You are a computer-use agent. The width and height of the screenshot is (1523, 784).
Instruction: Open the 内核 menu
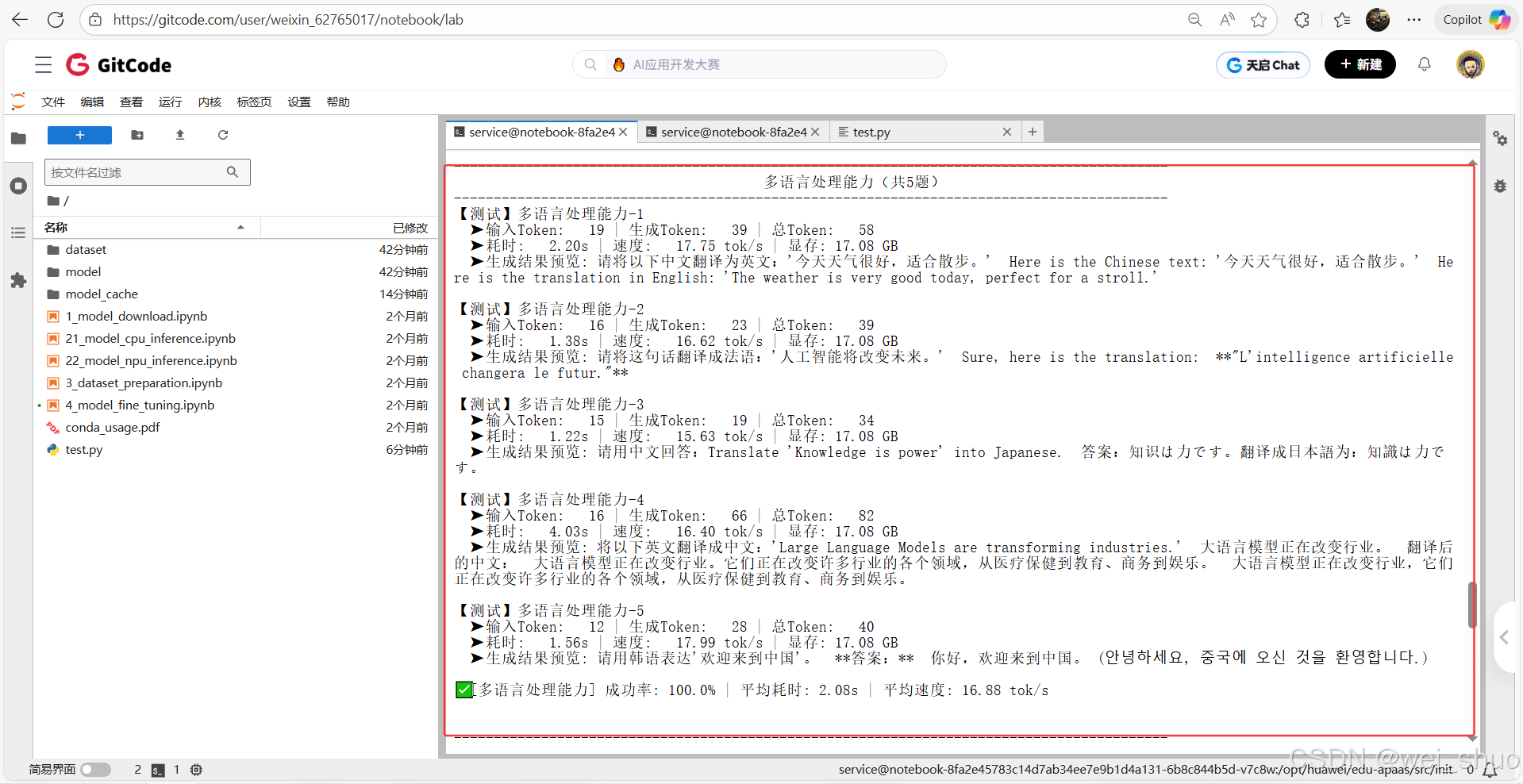tap(210, 102)
